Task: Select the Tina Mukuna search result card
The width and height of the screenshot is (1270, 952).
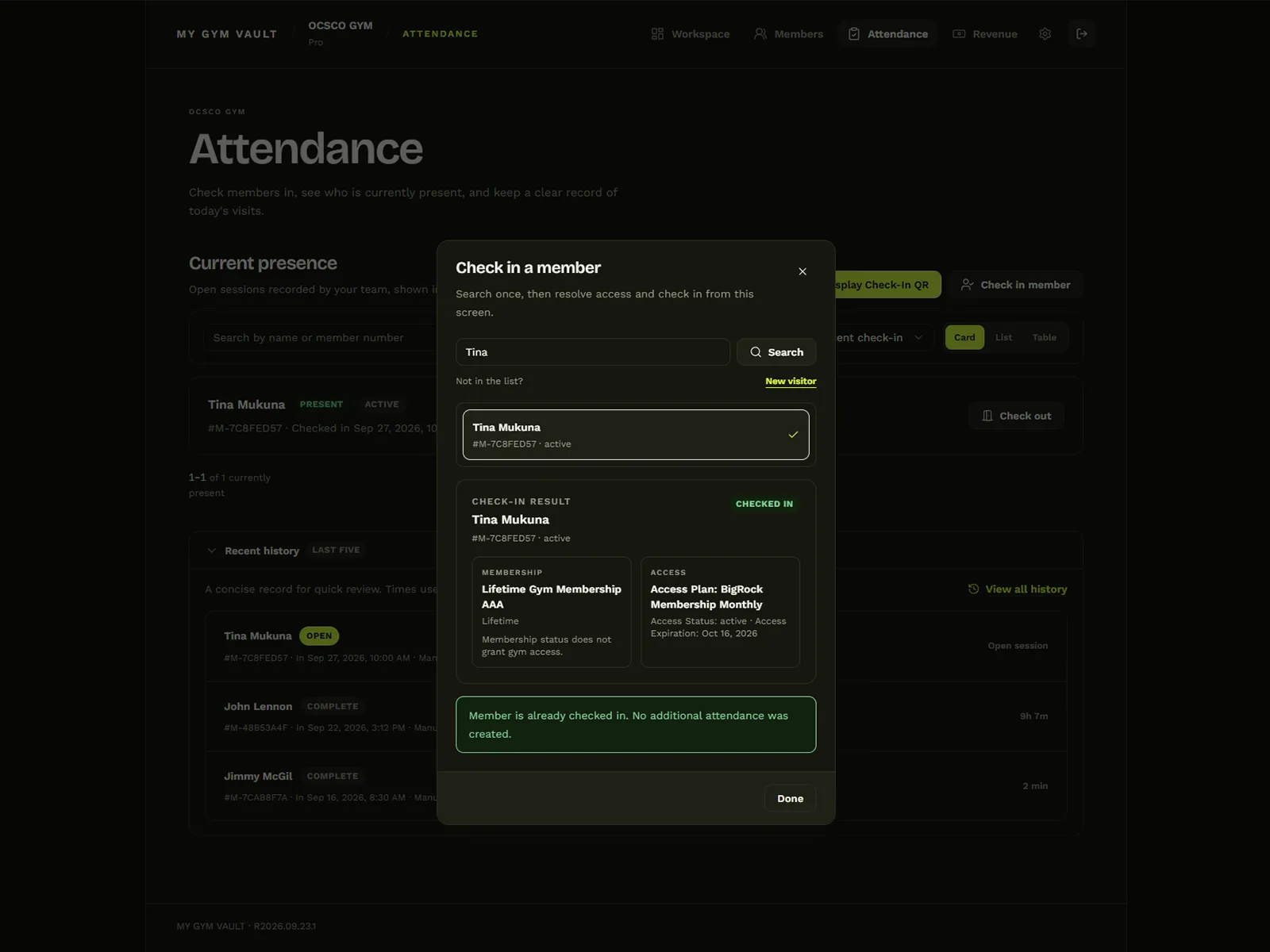Action: coord(636,435)
